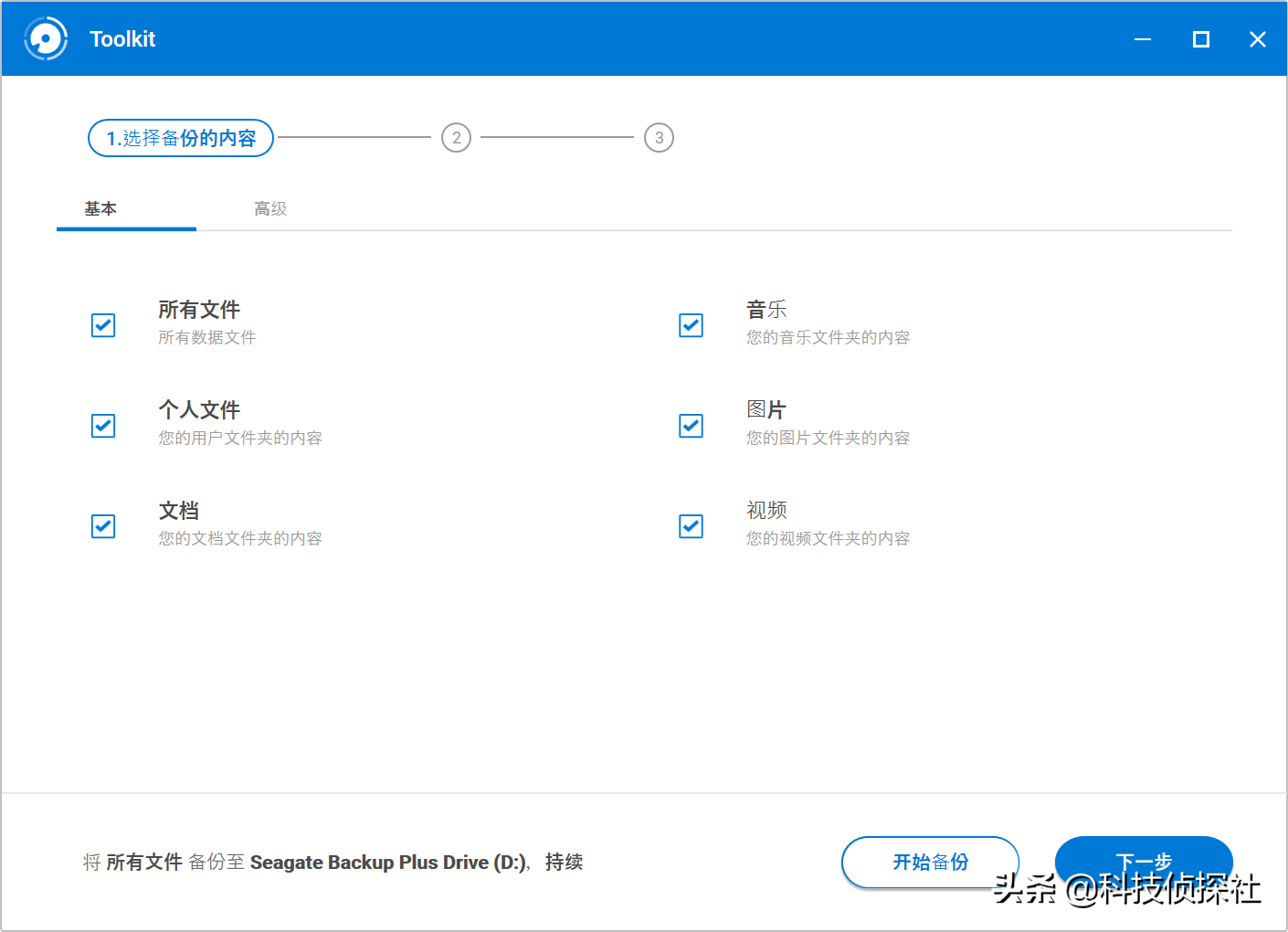Uncheck the 所有文件 checkbox
This screenshot has height=932, width=1288.
(102, 325)
